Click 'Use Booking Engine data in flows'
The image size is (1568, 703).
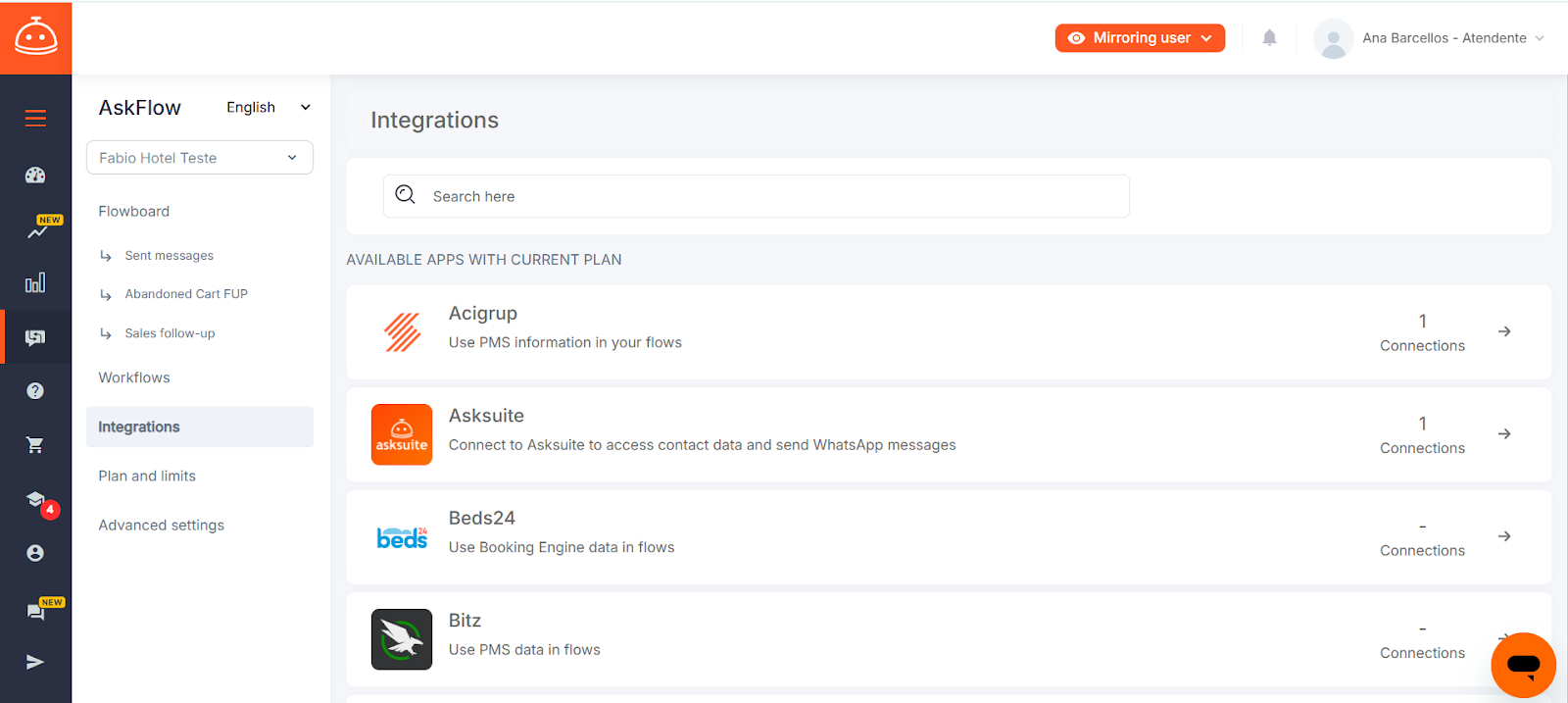562,547
